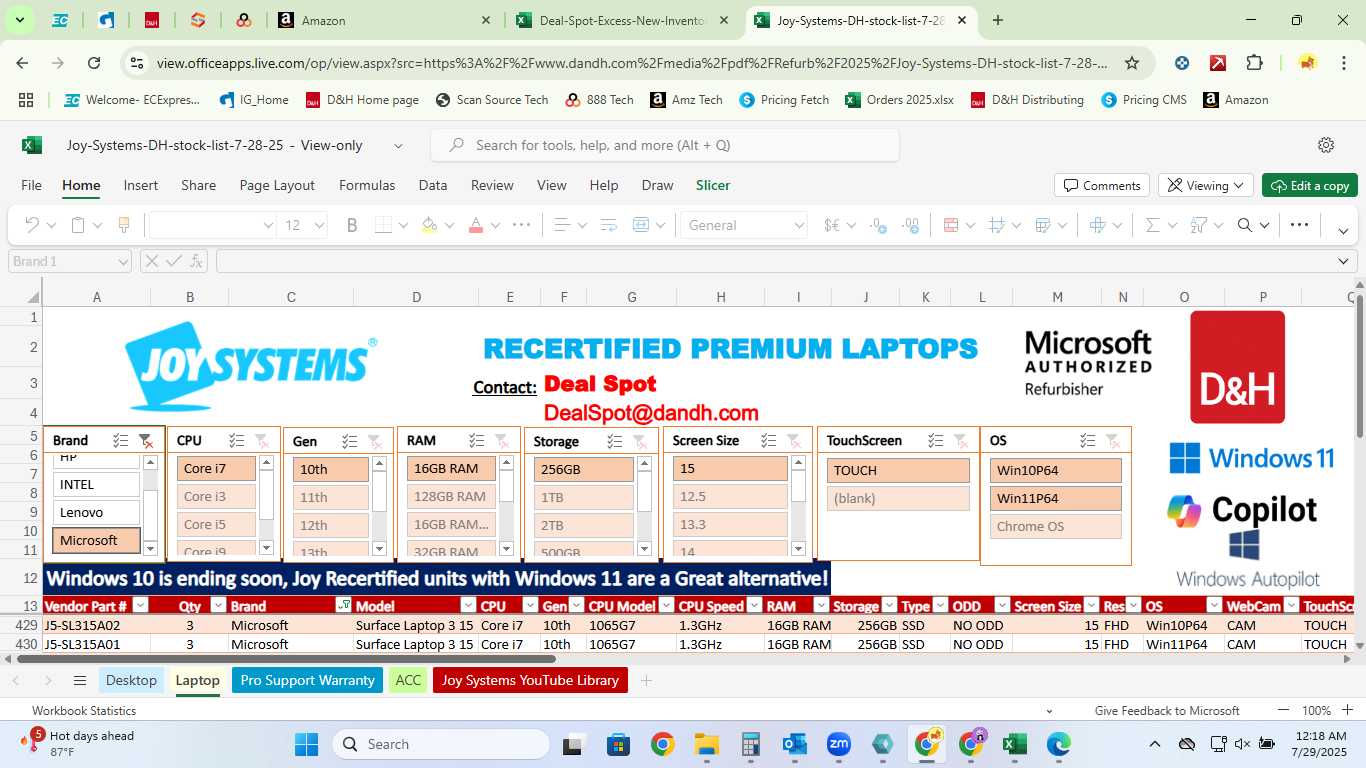Toggle bold formatting
This screenshot has height=768, width=1366.
pos(352,225)
